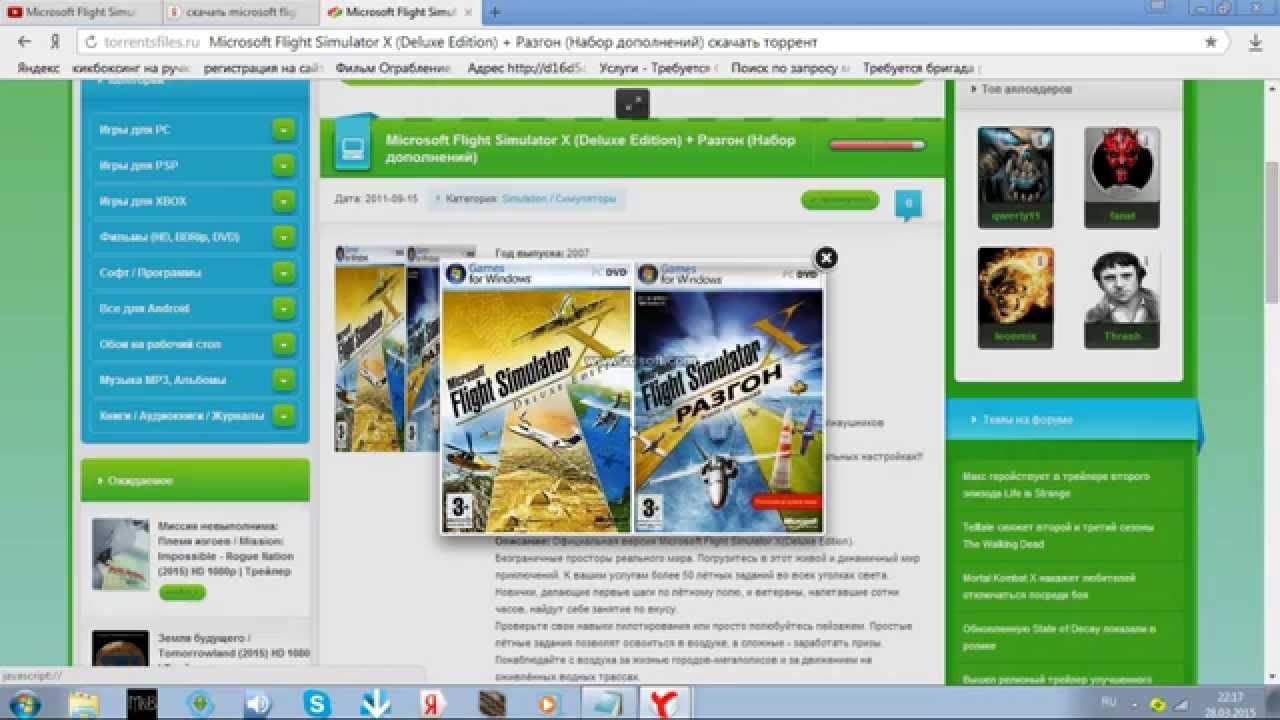The height and width of the screenshot is (720, 1280).
Task: Open top uploader Thrash's avatar
Action: click(1122, 298)
